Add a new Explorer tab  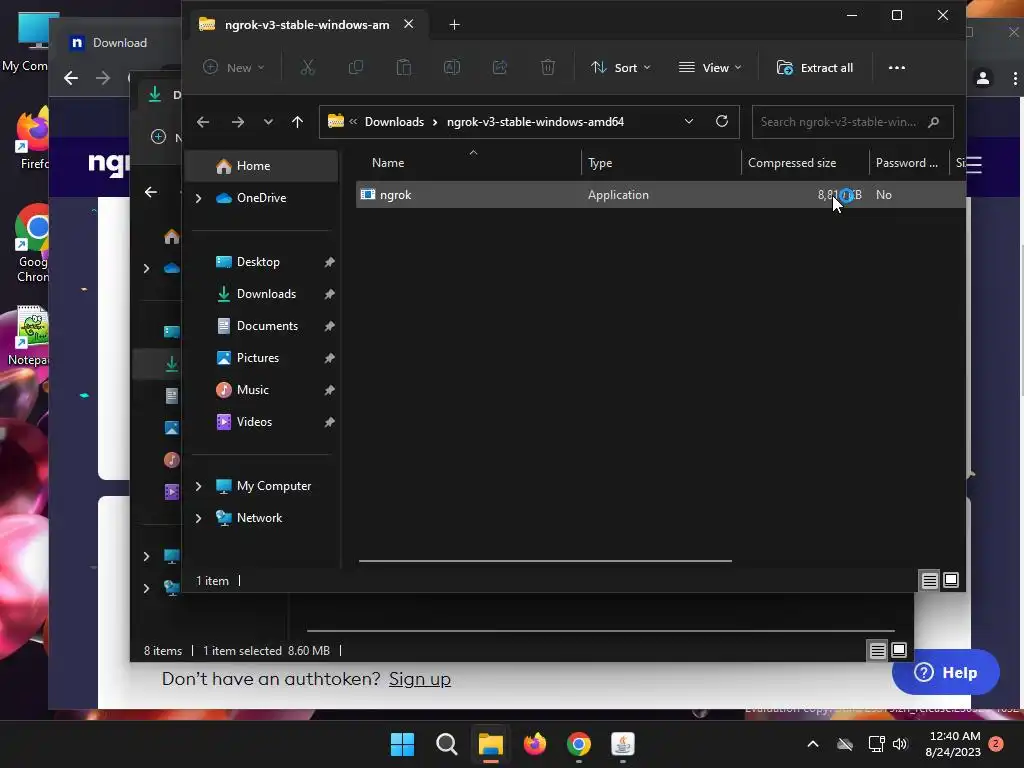[455, 25]
